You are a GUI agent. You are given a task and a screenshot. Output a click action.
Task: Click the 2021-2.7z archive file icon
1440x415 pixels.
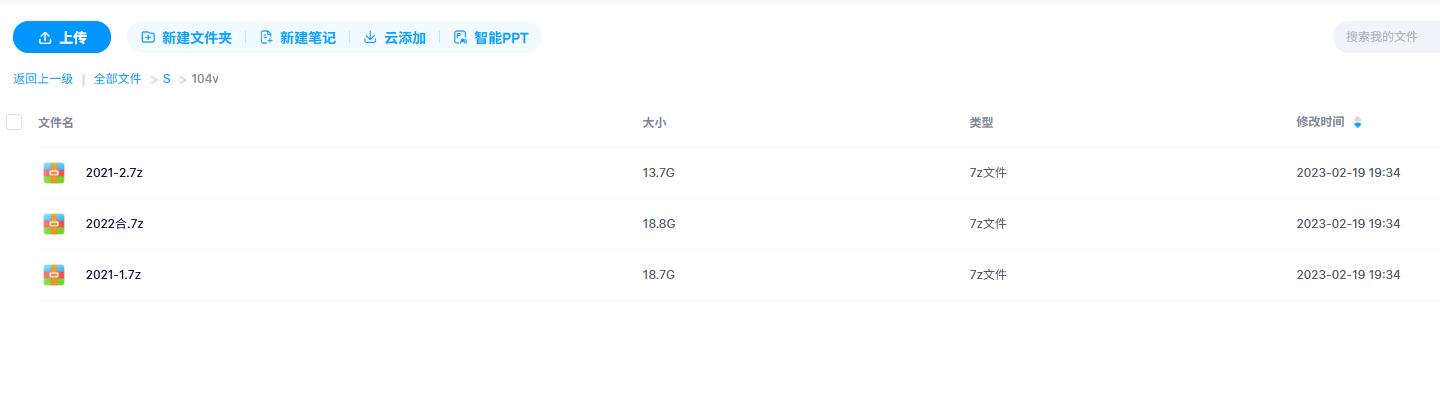click(x=54, y=173)
